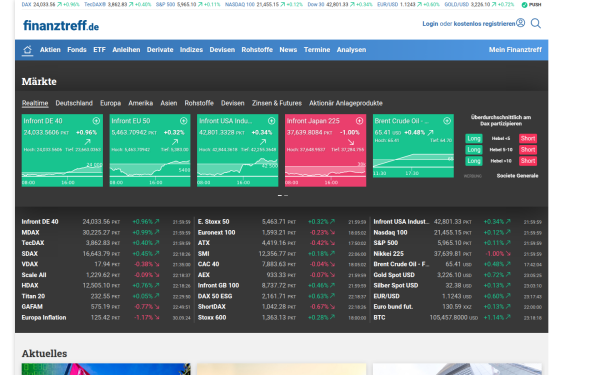
Task: Click Long button for Hebel >10
Action: (474, 161)
